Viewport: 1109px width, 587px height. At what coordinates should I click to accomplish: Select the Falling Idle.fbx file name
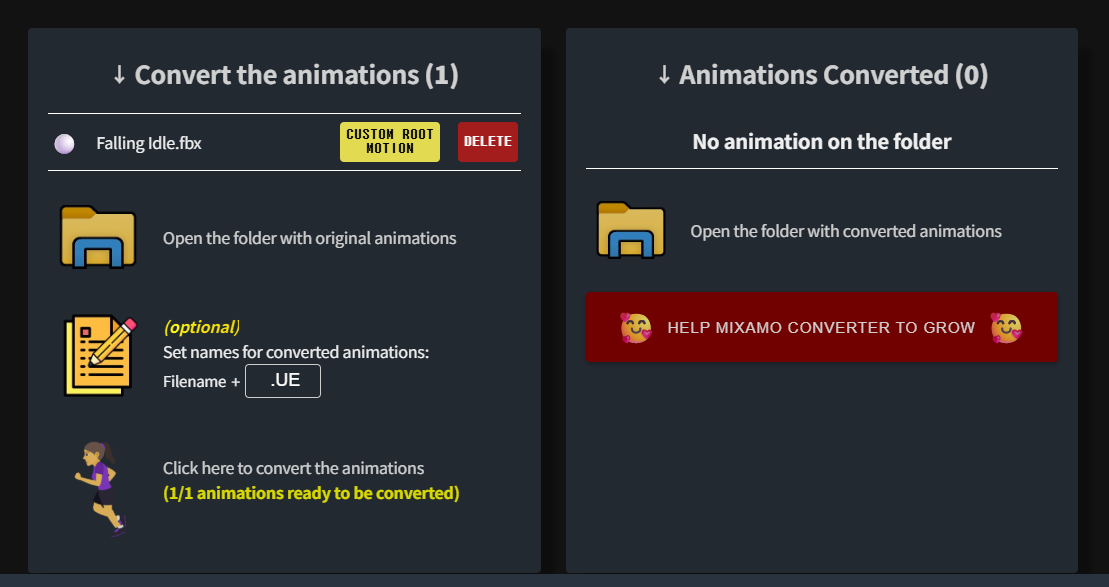click(149, 144)
